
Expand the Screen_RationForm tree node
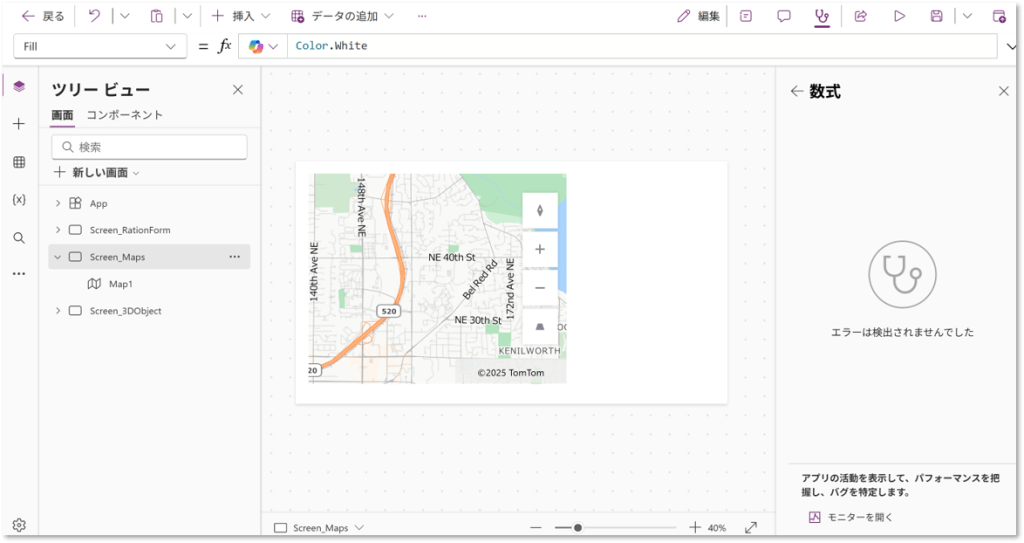pyautogui.click(x=58, y=230)
